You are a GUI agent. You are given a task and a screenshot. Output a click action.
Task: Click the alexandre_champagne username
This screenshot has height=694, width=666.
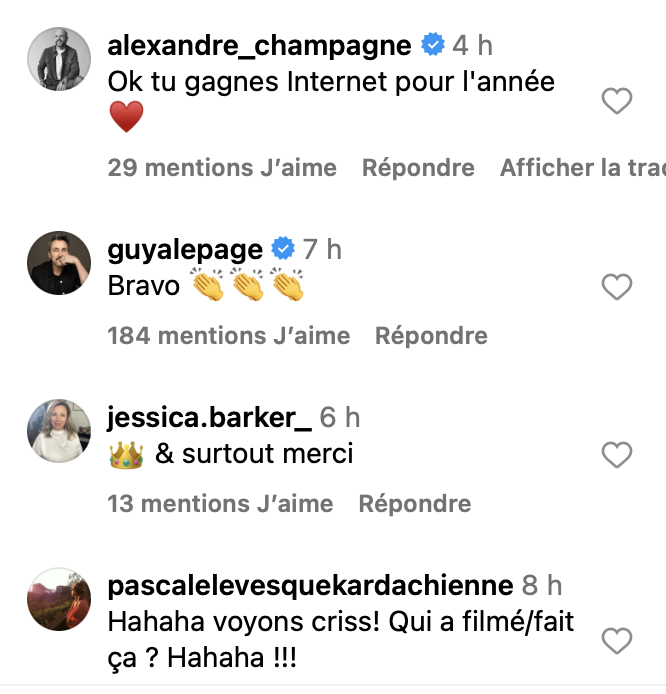[258, 45]
